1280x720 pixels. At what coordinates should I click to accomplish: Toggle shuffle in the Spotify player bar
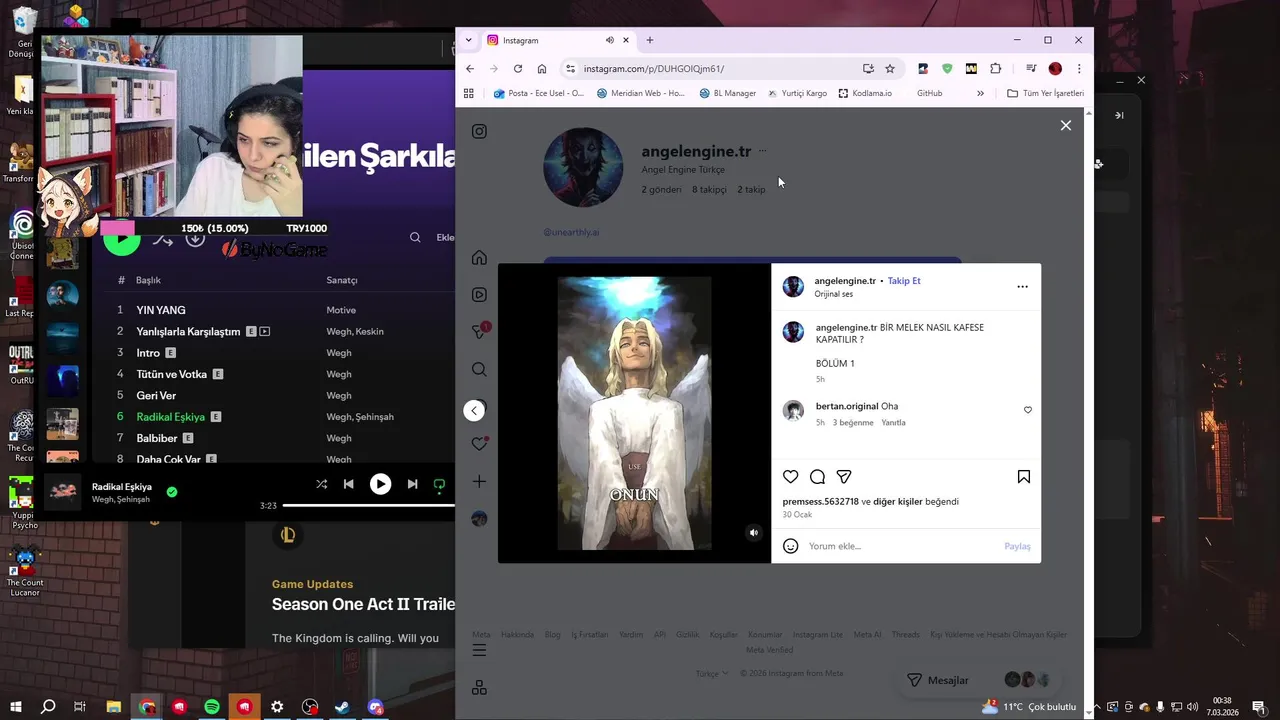click(321, 484)
